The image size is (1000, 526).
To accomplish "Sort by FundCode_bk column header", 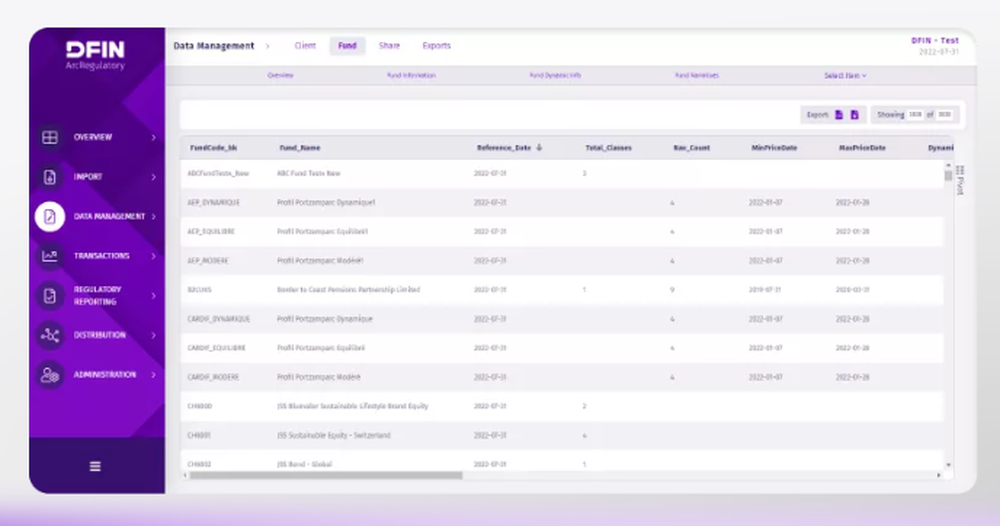I will (x=214, y=147).
